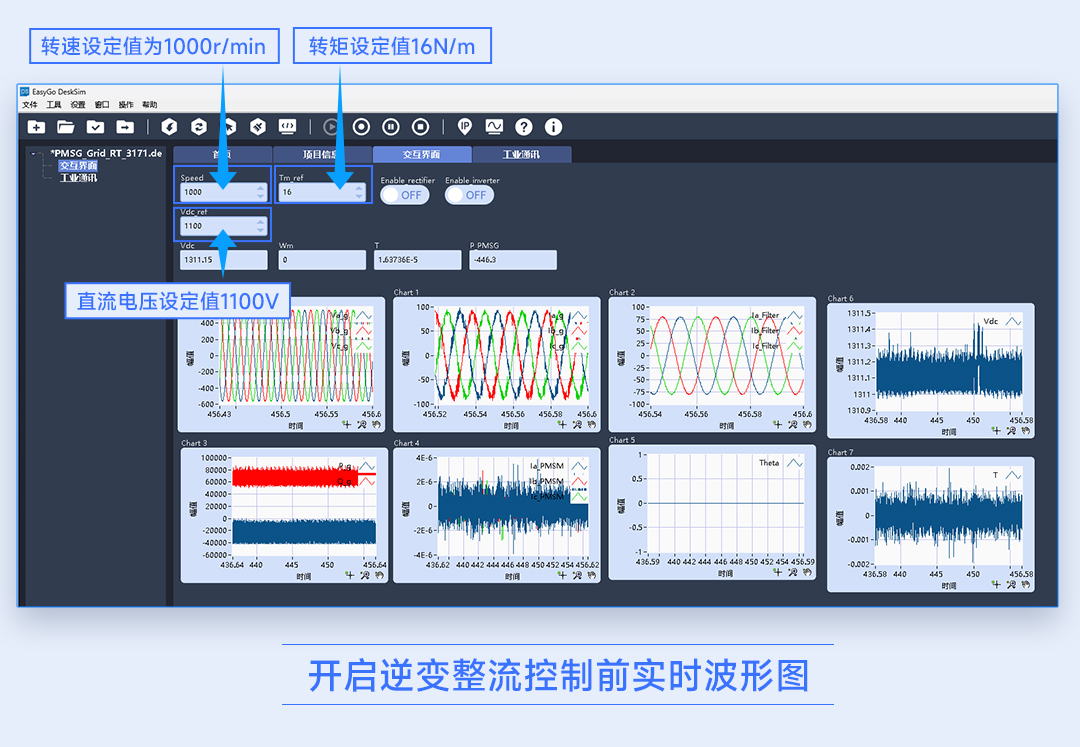Select the zoom tool in Chart 4
Screen dimensions: 1080x747
(577, 576)
